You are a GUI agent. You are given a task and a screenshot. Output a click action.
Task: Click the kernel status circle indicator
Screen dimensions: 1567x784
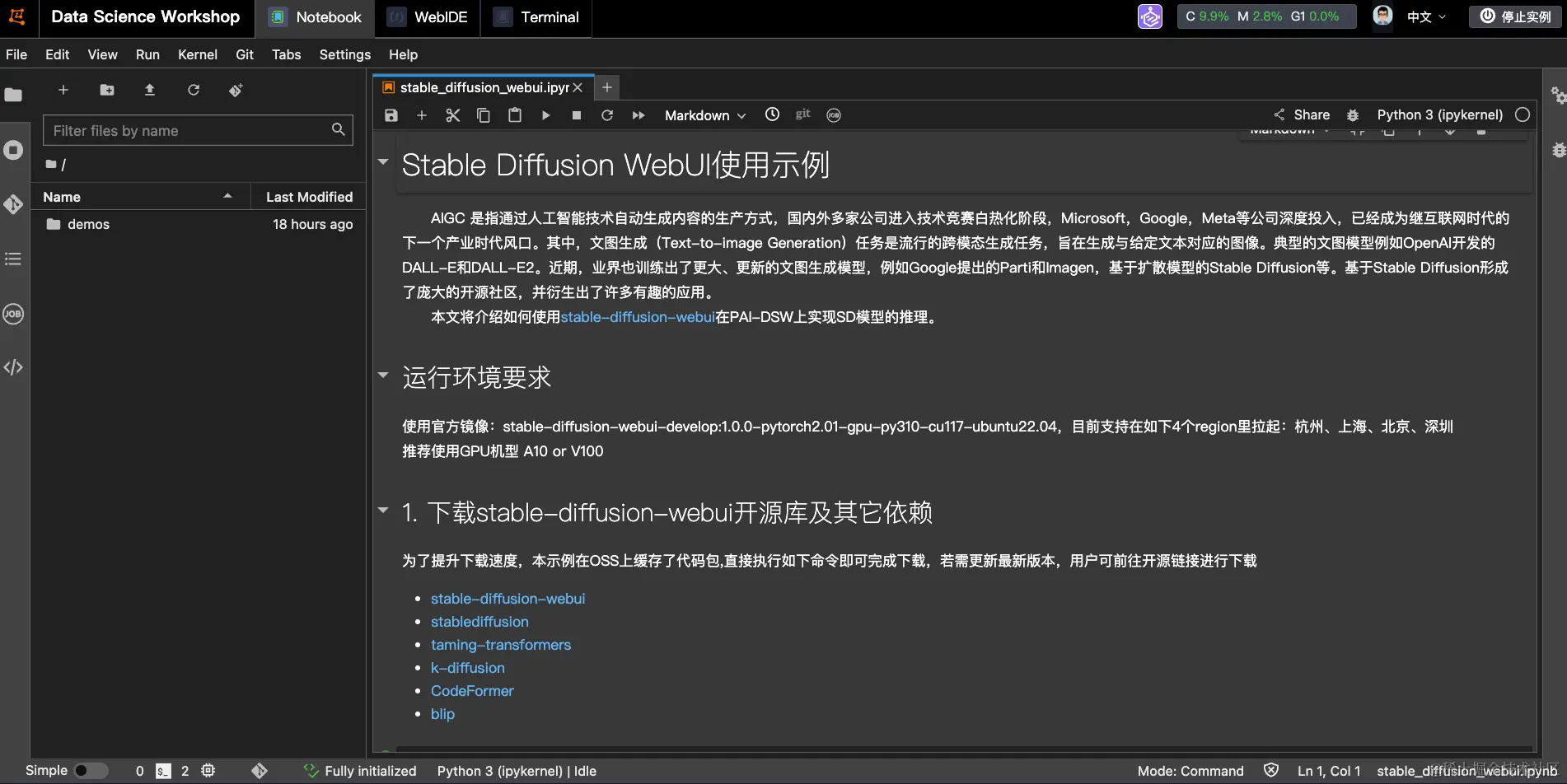[x=1523, y=115]
